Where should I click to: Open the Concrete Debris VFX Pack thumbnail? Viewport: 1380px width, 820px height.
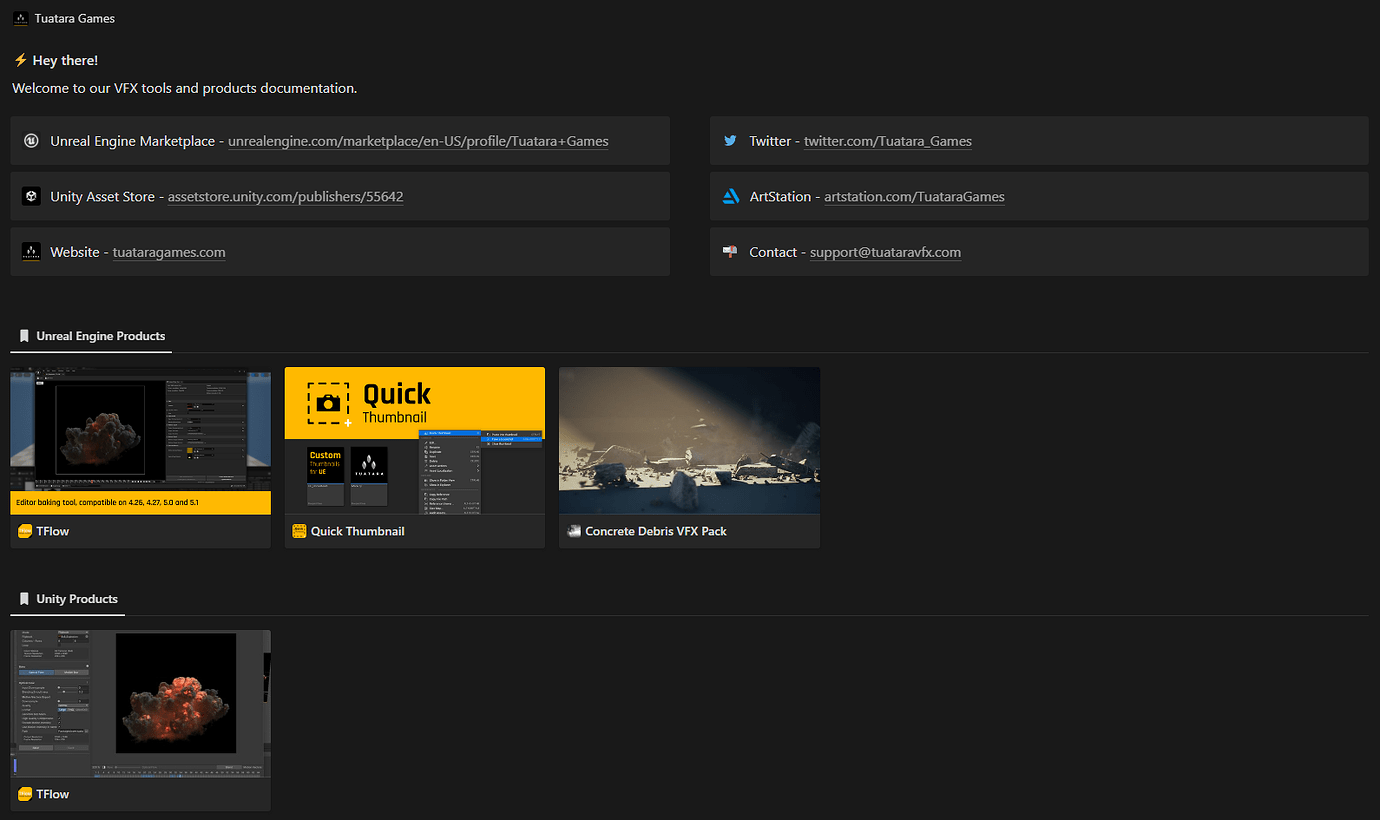tap(689, 439)
